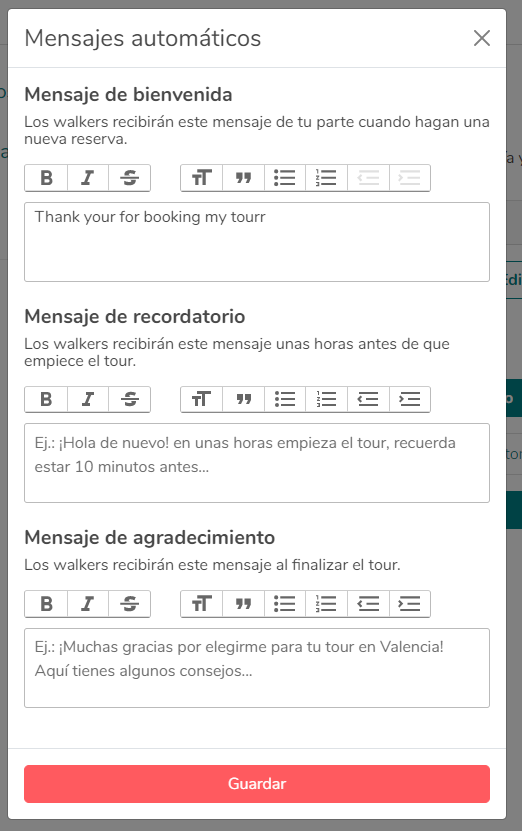Screen dimensions: 522x831
Task: Insert quote in the welcome message editor
Action: pos(243,178)
